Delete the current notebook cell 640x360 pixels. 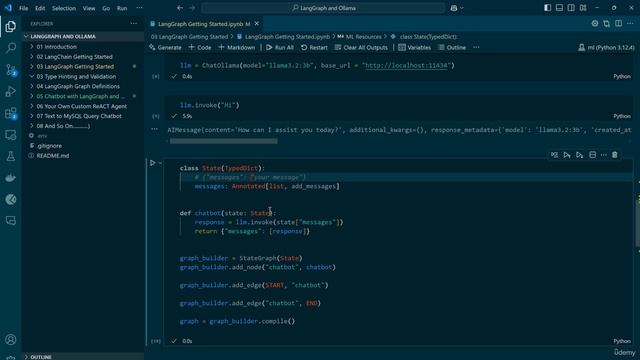(x=615, y=155)
